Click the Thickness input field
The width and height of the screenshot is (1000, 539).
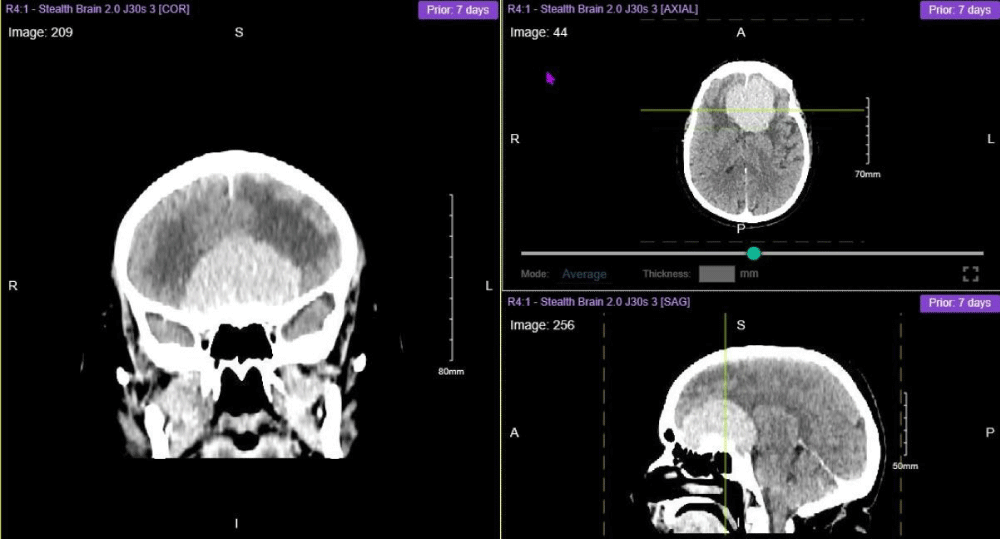click(716, 274)
